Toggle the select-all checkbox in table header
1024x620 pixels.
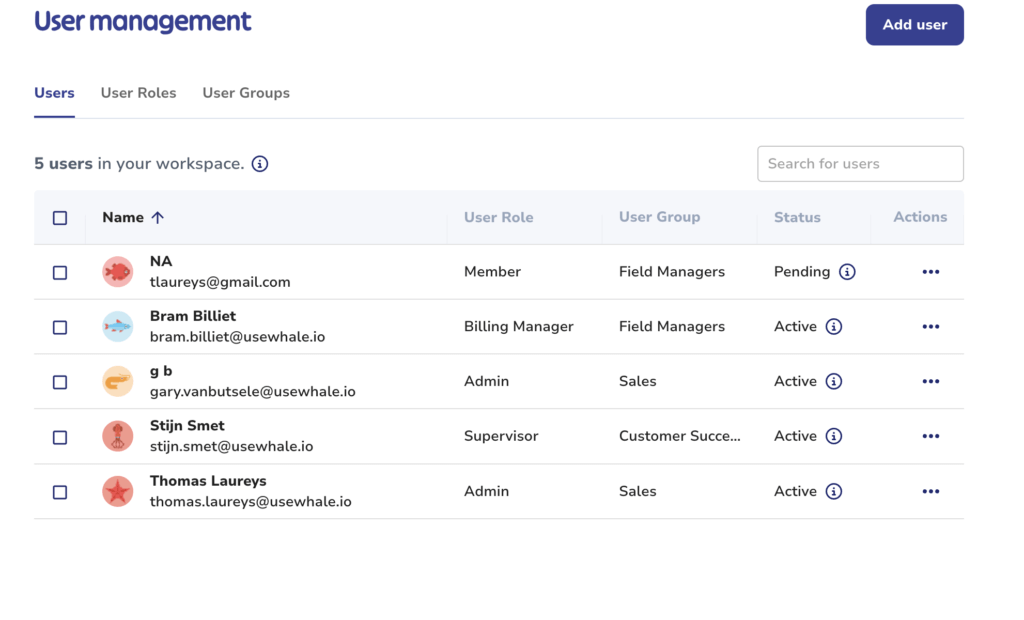point(60,218)
